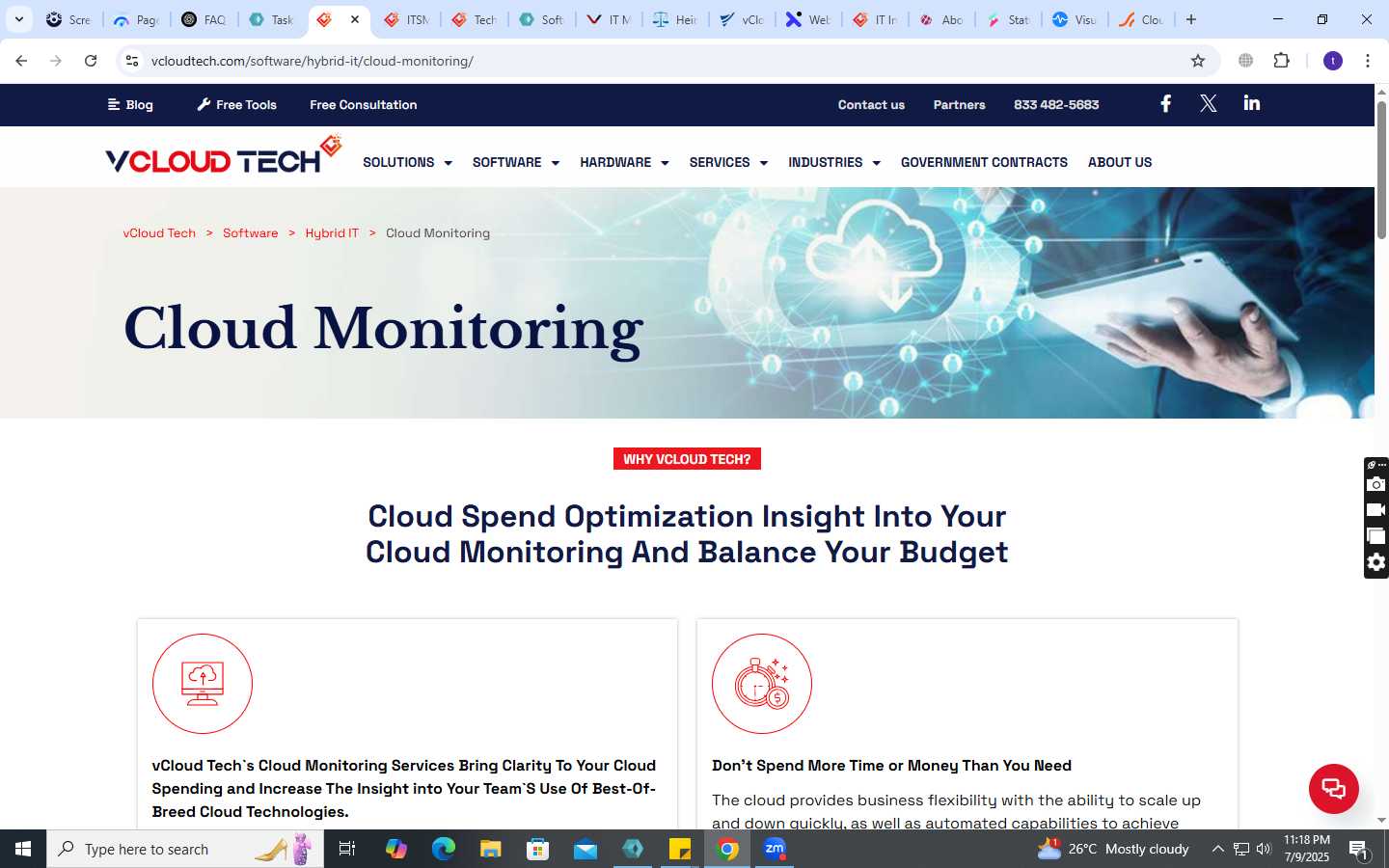Click the Free Consultation link
This screenshot has height=868, width=1389.
(364, 104)
